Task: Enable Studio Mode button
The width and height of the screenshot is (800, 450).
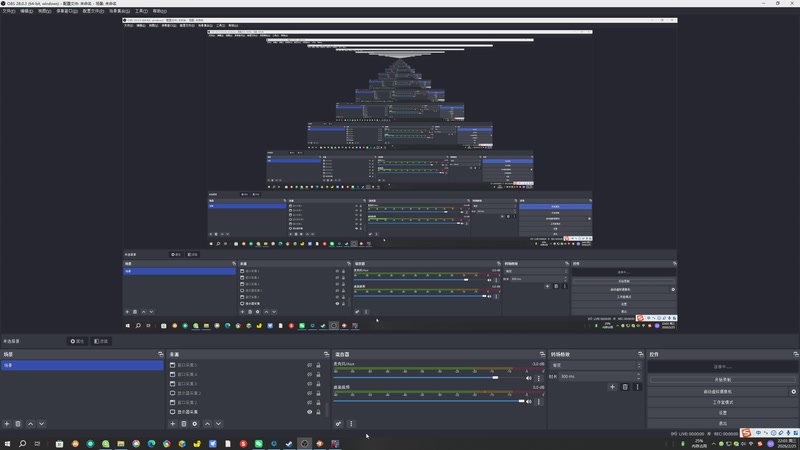Action: click(722, 402)
